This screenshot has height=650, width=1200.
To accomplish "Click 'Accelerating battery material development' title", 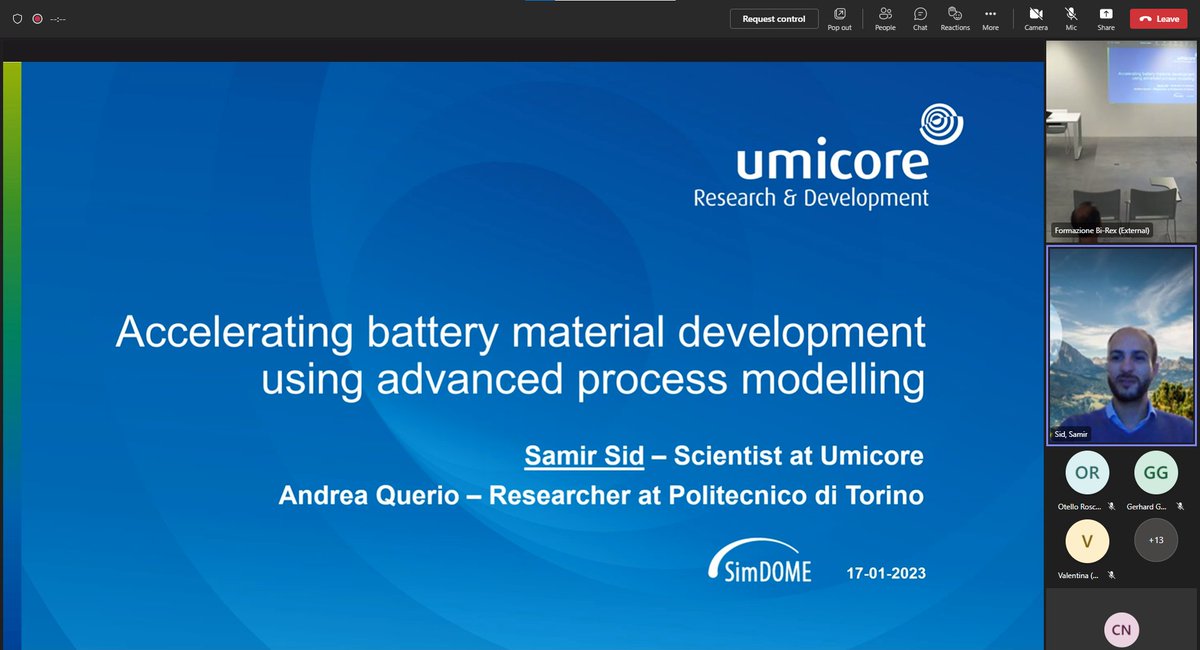I will click(x=520, y=333).
